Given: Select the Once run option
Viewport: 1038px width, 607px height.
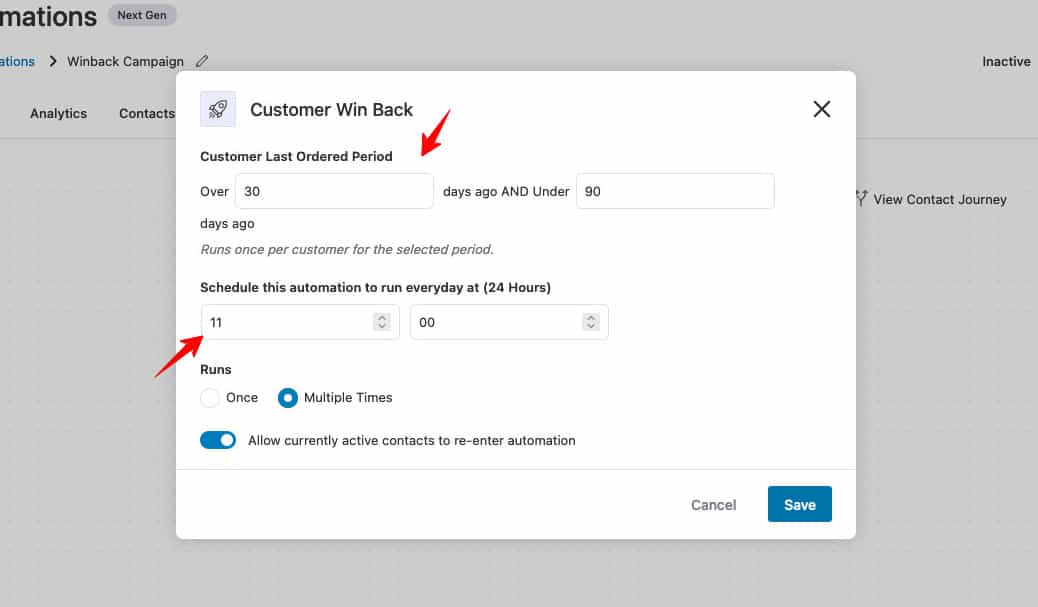Looking at the screenshot, I should (210, 398).
